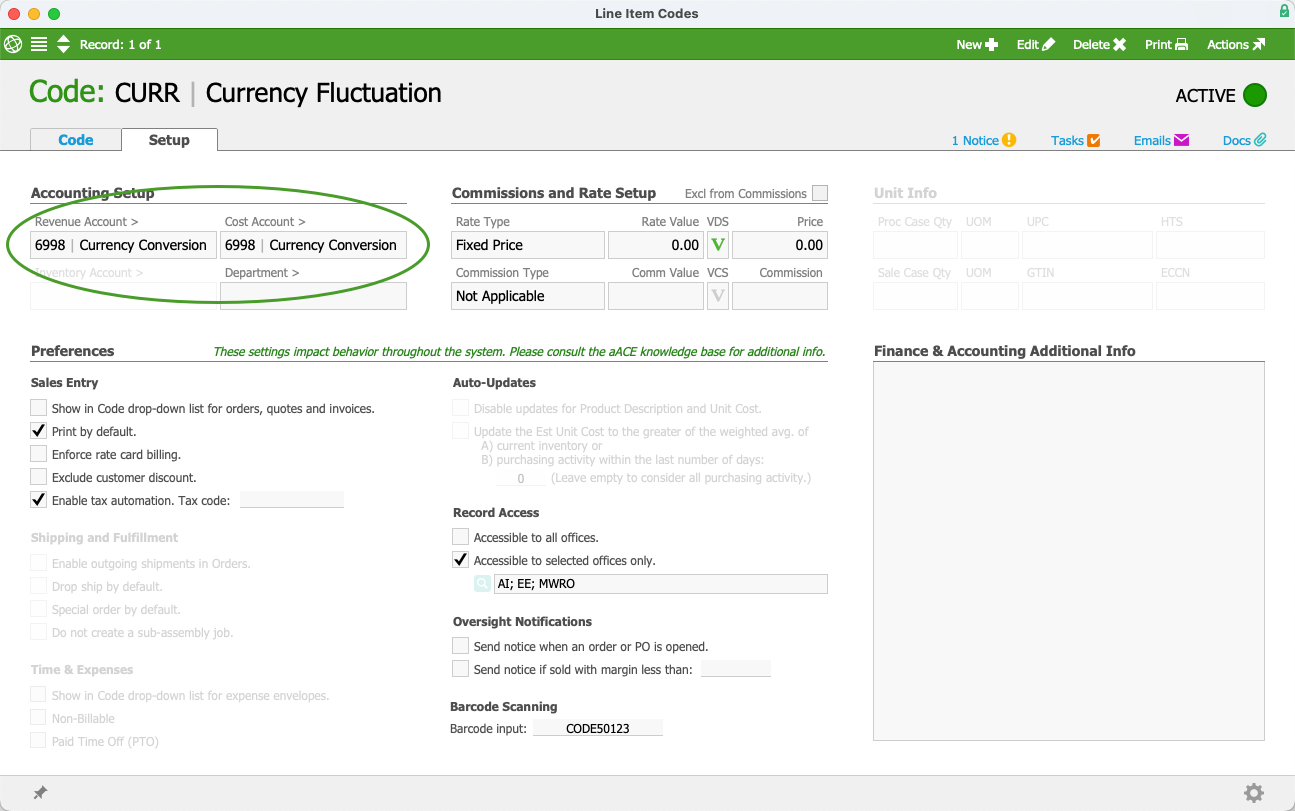Click the Rate Value field
1295x811 pixels.
pyautogui.click(x=656, y=245)
